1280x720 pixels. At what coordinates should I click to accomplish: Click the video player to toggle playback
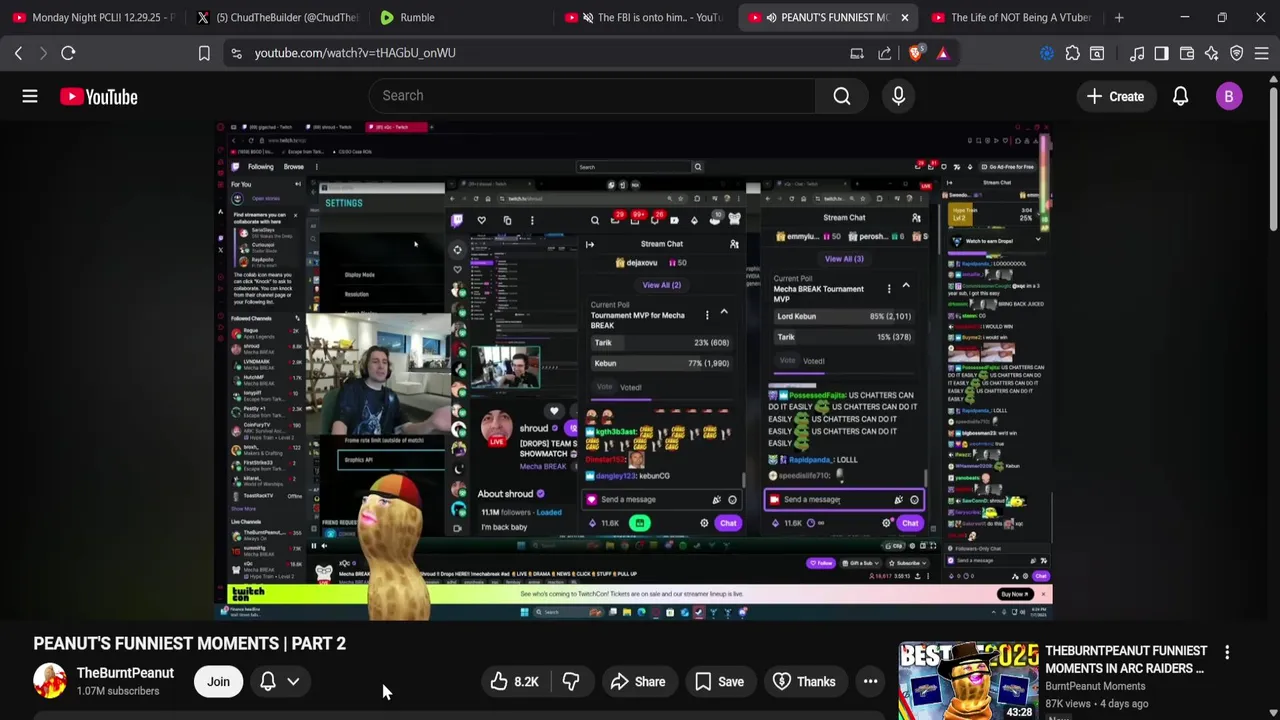(634, 371)
